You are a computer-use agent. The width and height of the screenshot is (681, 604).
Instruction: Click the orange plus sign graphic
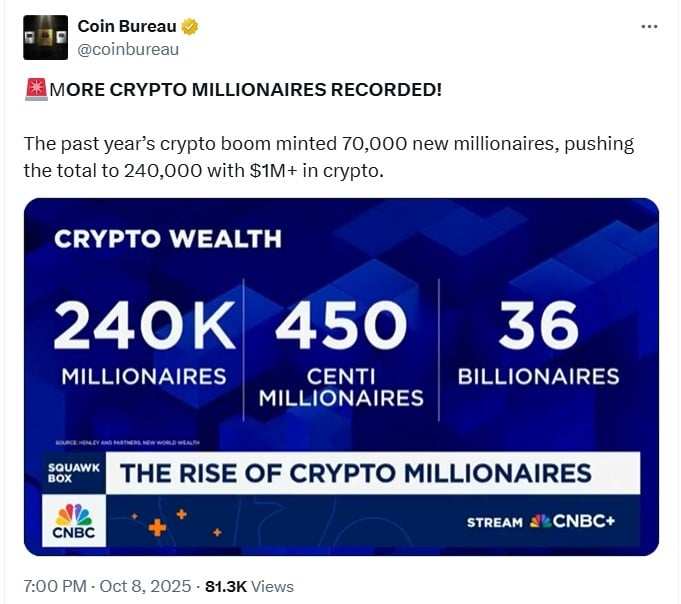(x=157, y=527)
